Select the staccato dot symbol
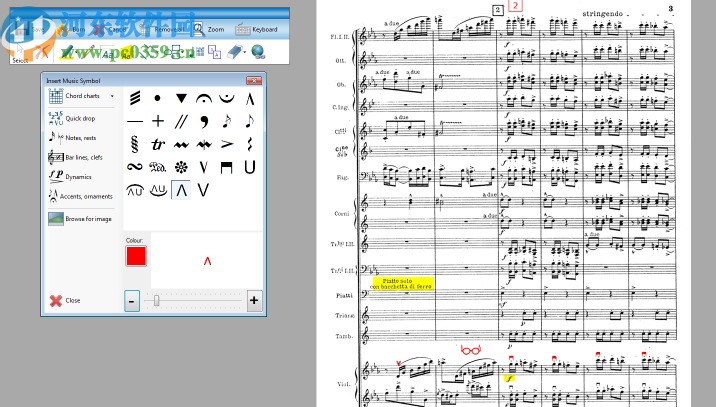Screen dimensions: 716x407 coord(158,98)
